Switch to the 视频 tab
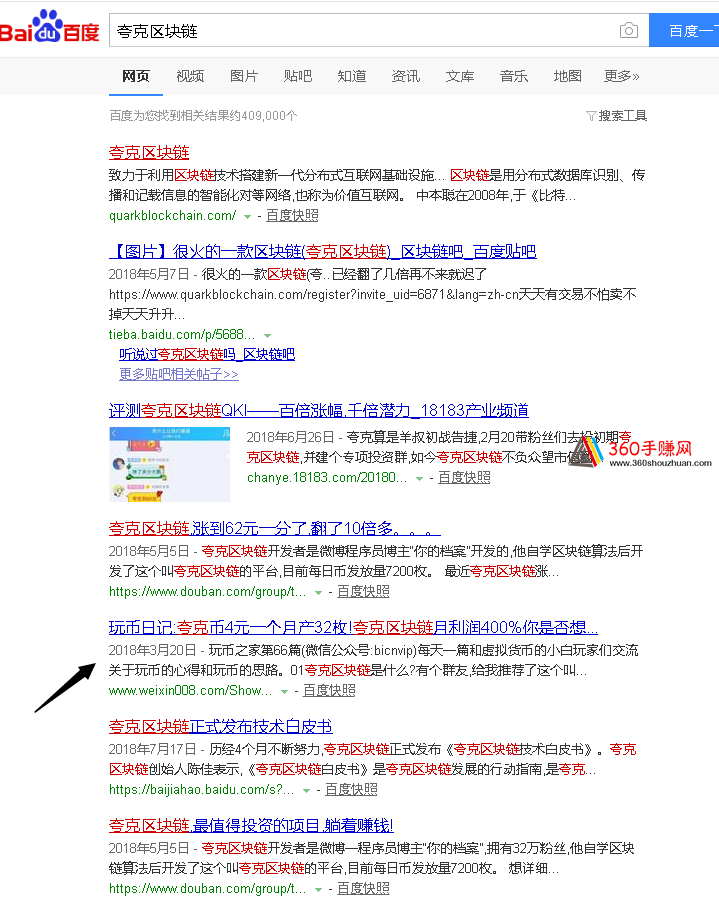This screenshot has height=905, width=719. [x=190, y=76]
